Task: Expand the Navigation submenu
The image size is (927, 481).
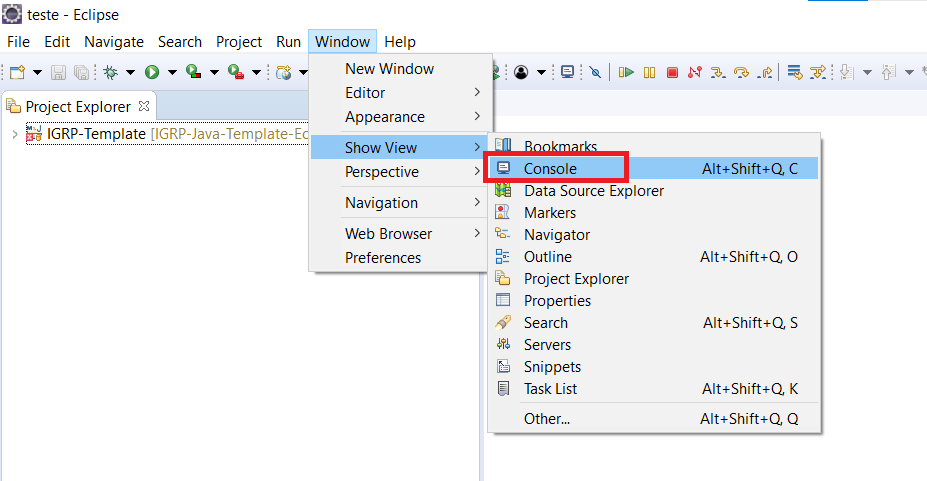Action: pyautogui.click(x=400, y=203)
